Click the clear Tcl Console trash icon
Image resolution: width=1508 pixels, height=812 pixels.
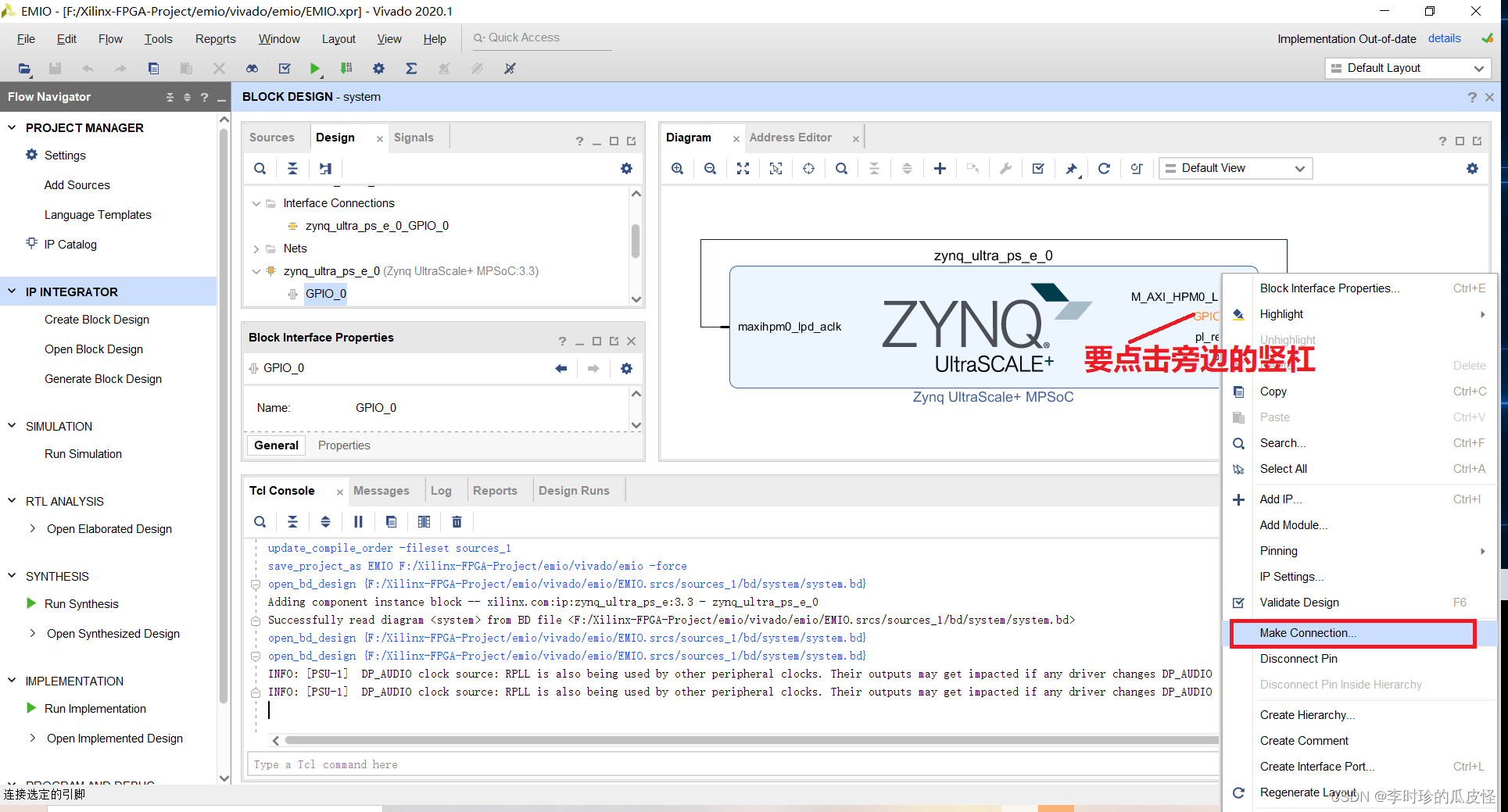(457, 521)
